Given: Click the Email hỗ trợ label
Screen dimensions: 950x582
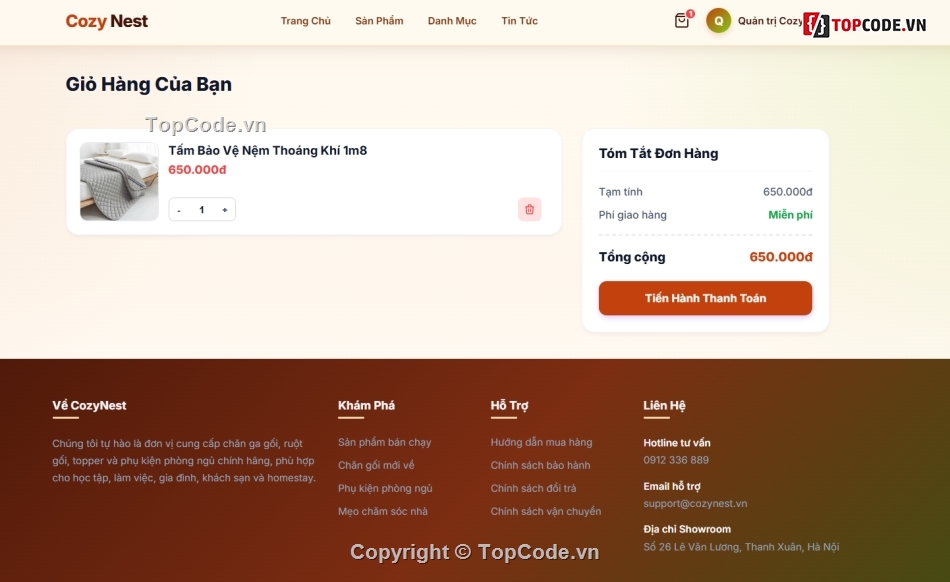Looking at the screenshot, I should pyautogui.click(x=672, y=486).
